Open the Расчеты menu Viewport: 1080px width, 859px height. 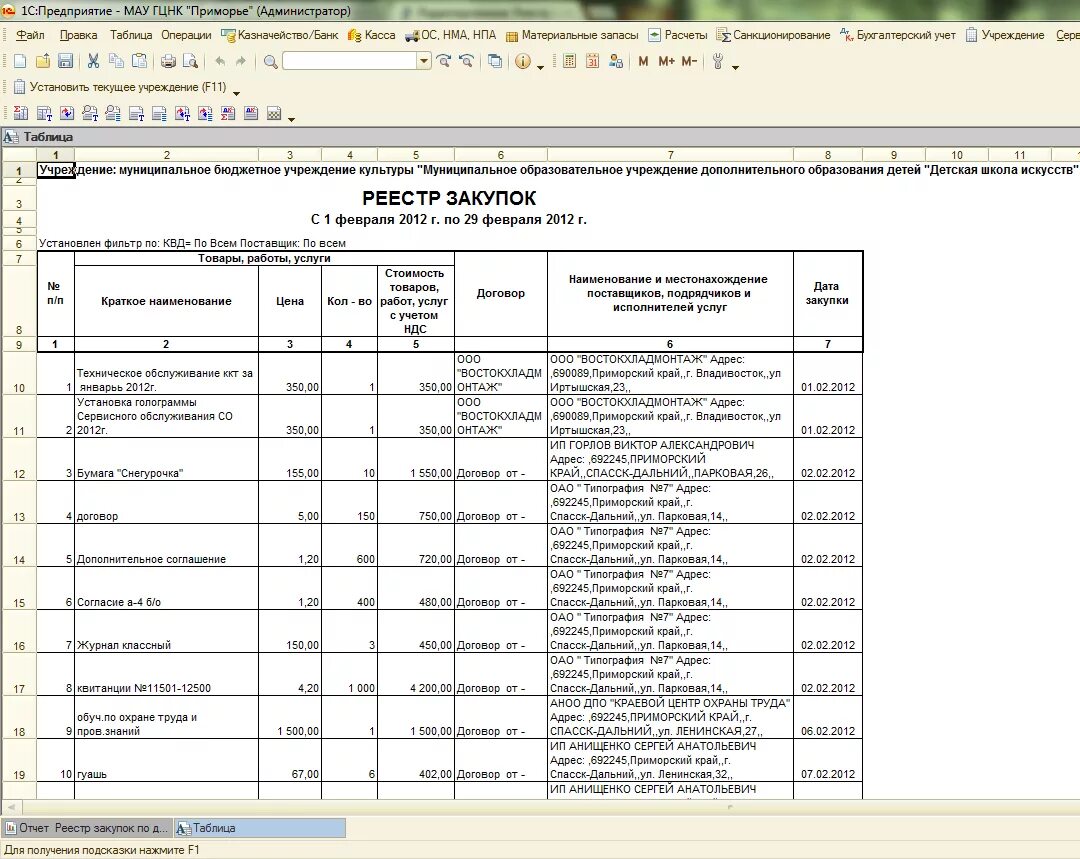click(x=678, y=35)
